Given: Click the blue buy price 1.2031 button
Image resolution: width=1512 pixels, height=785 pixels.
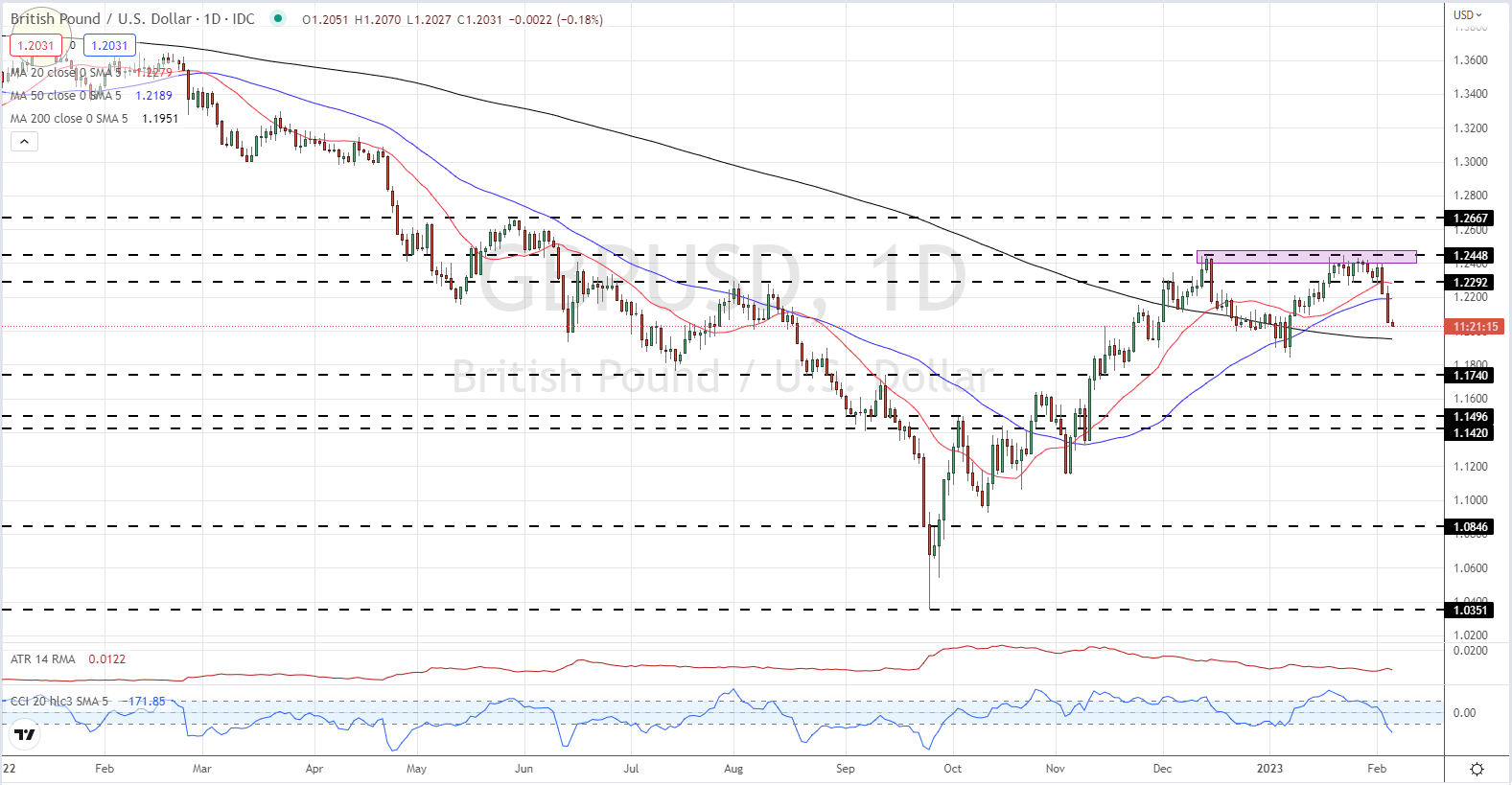Looking at the screenshot, I should [x=109, y=45].
